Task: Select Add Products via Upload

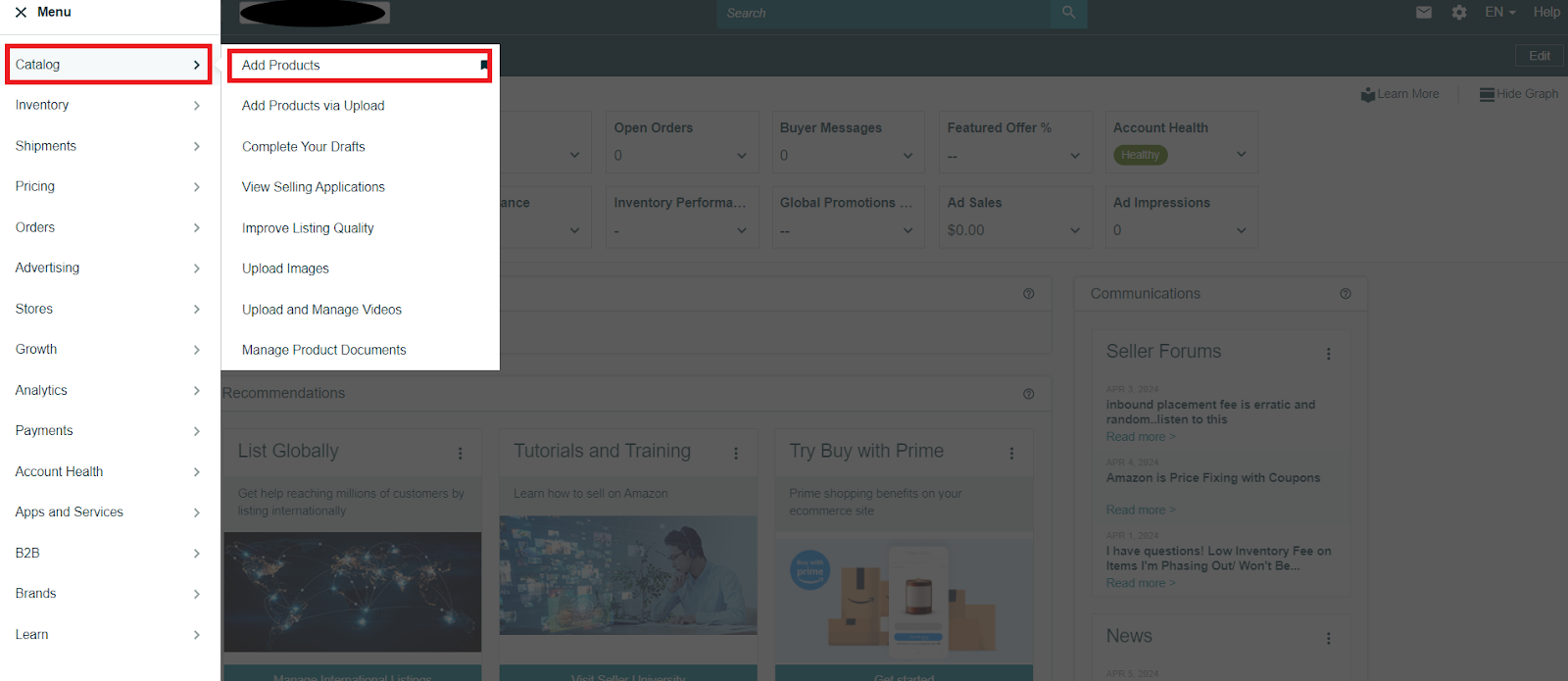Action: pyautogui.click(x=313, y=106)
